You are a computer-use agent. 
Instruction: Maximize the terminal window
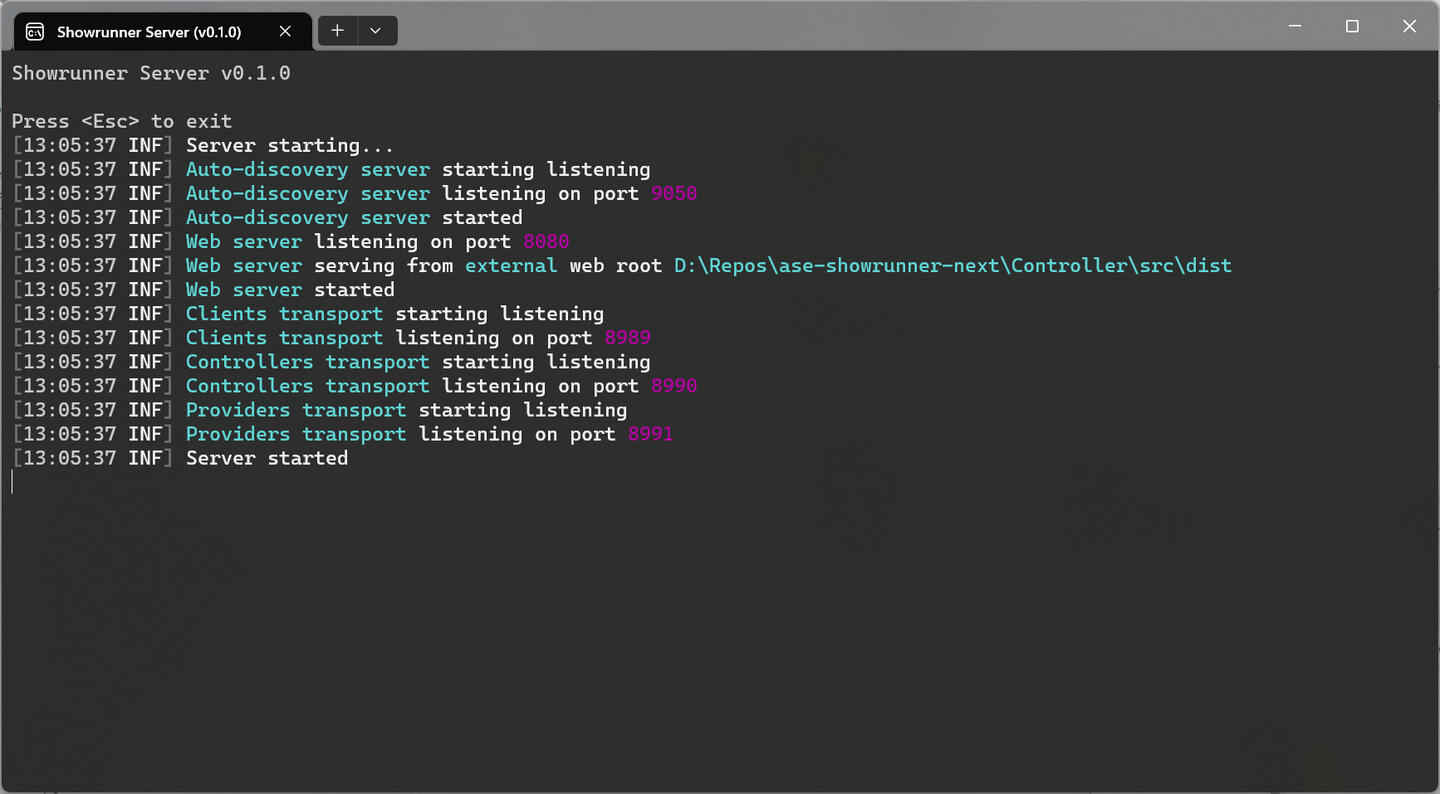point(1352,27)
